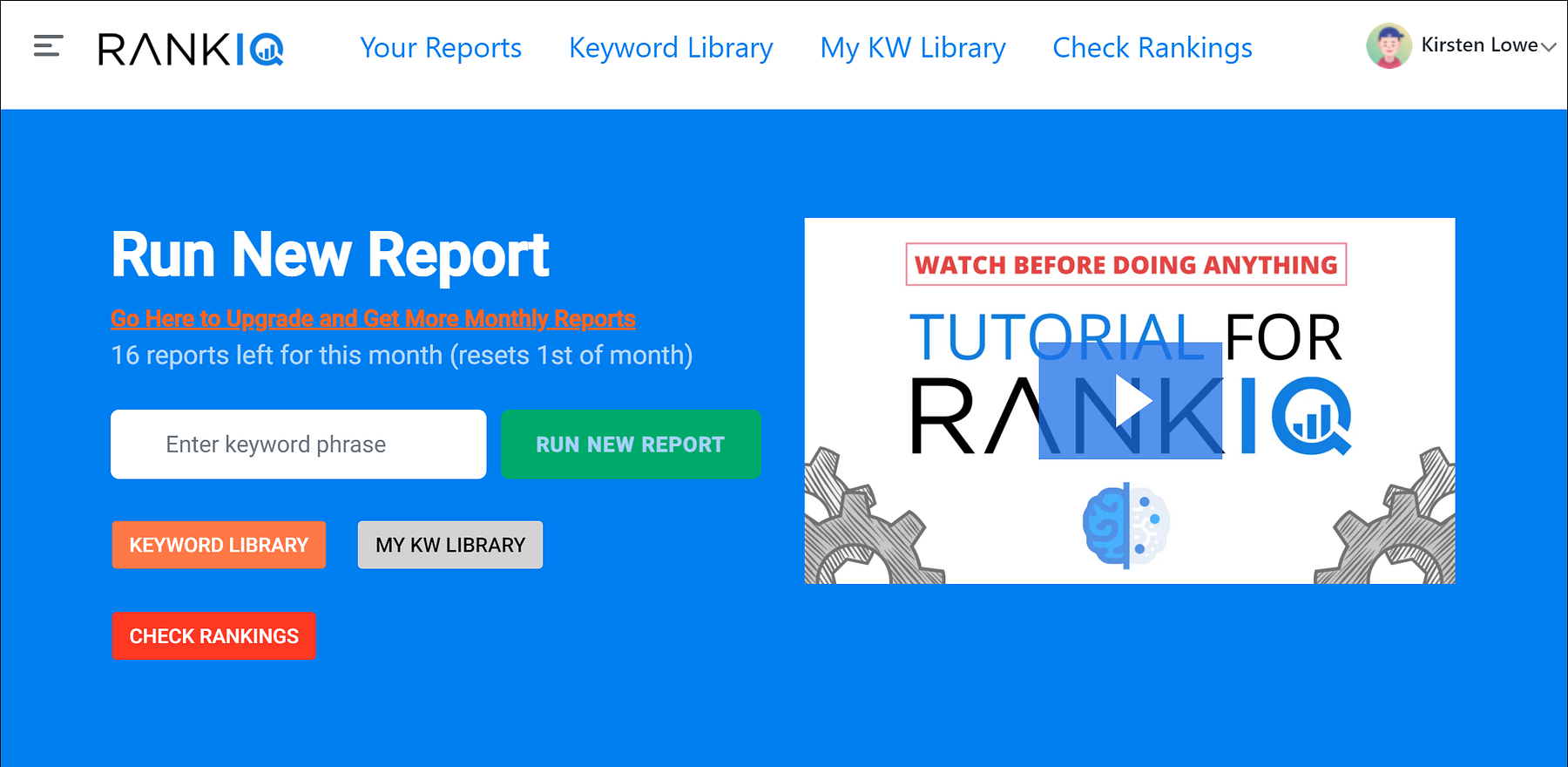
Task: Open Kirsten Lowe's profile avatar
Action: 1389,45
